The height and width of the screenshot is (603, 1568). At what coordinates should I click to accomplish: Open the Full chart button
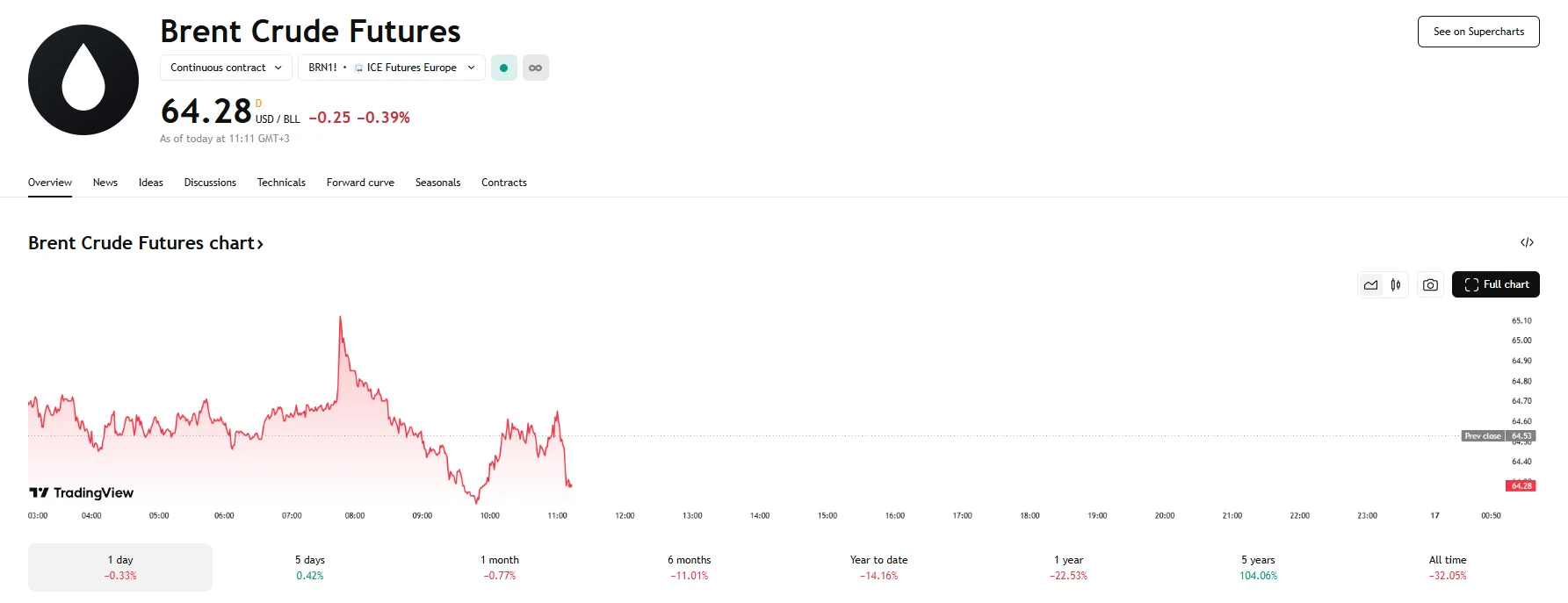click(x=1495, y=284)
